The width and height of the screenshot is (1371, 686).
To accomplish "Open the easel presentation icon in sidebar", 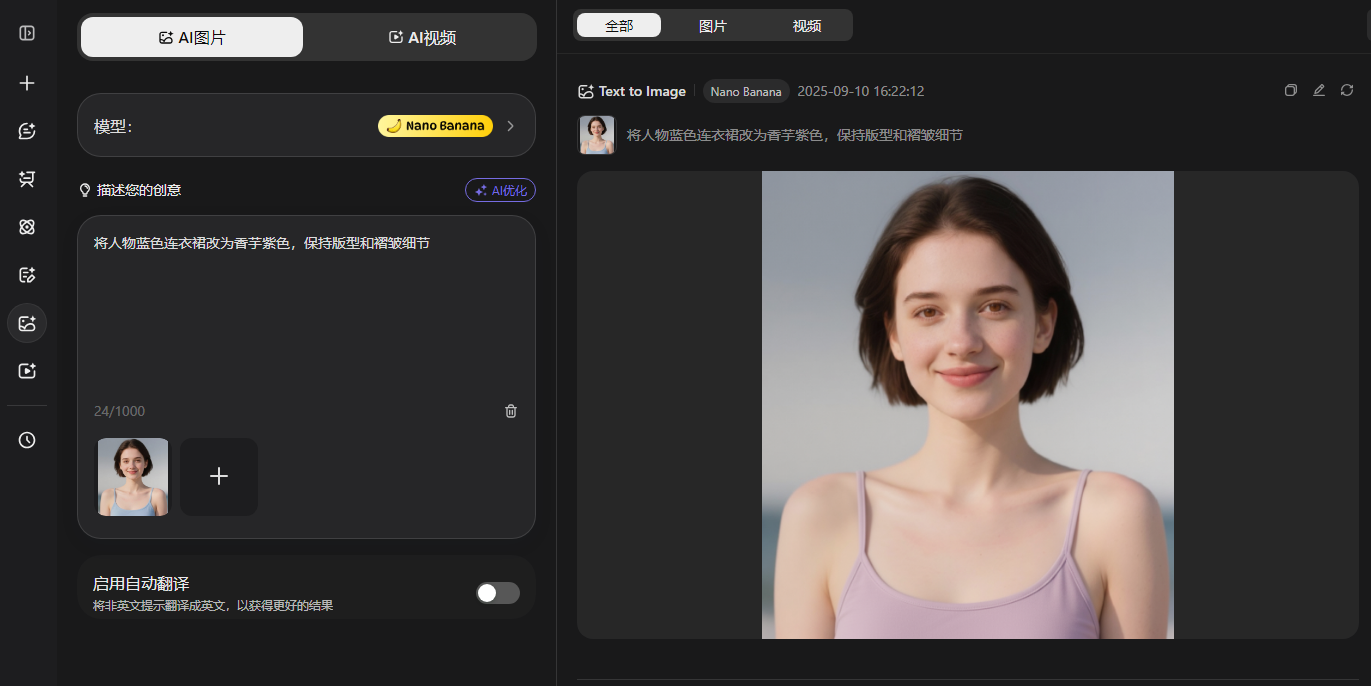I will tap(27, 179).
